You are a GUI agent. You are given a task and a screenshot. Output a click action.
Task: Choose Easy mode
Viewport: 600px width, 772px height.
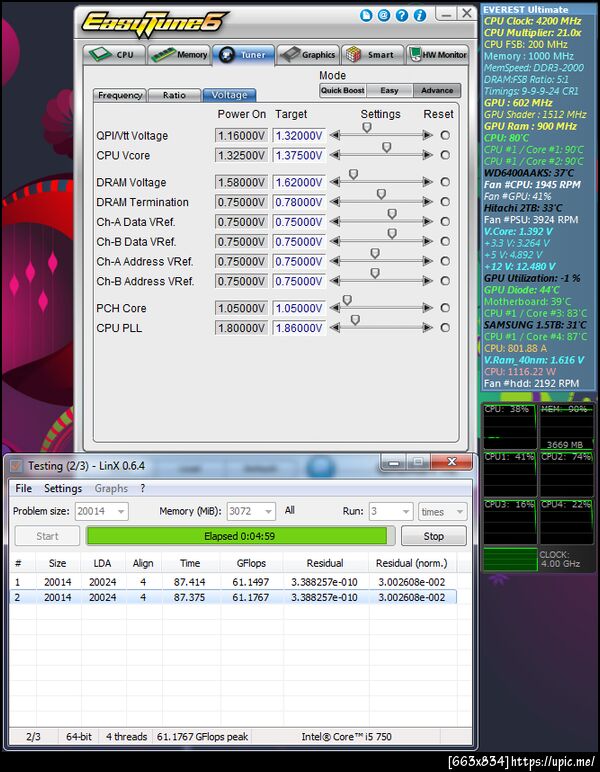[389, 91]
